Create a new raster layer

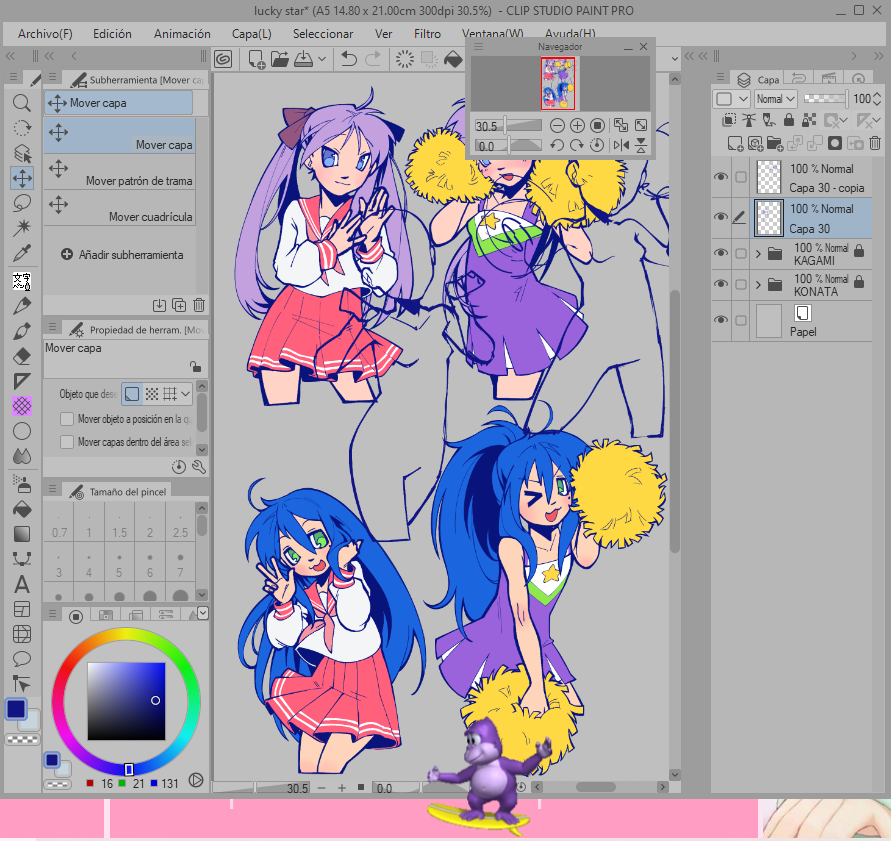click(x=735, y=143)
